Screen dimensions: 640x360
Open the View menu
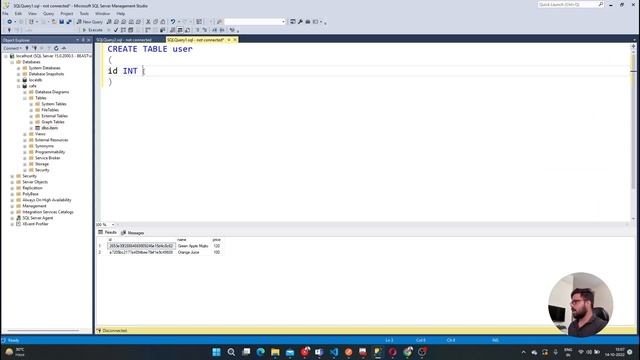tap(32, 13)
